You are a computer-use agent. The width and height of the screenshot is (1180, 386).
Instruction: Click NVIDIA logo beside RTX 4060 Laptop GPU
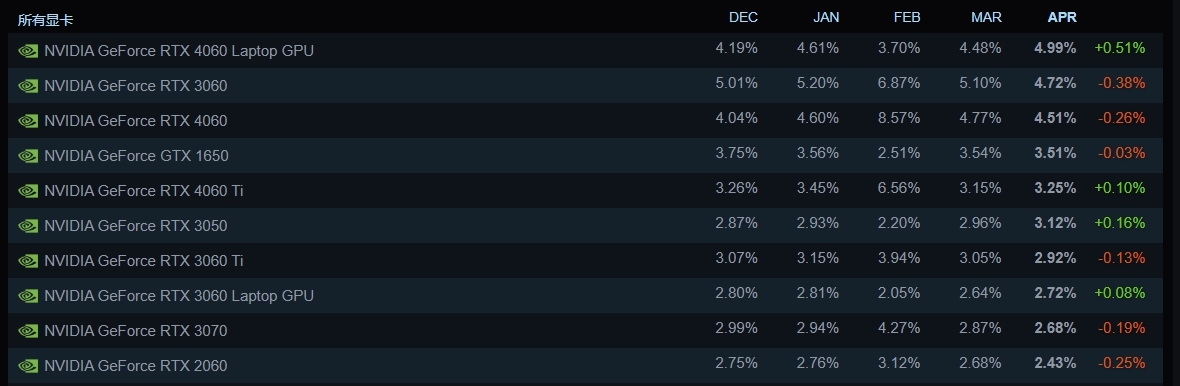click(28, 51)
